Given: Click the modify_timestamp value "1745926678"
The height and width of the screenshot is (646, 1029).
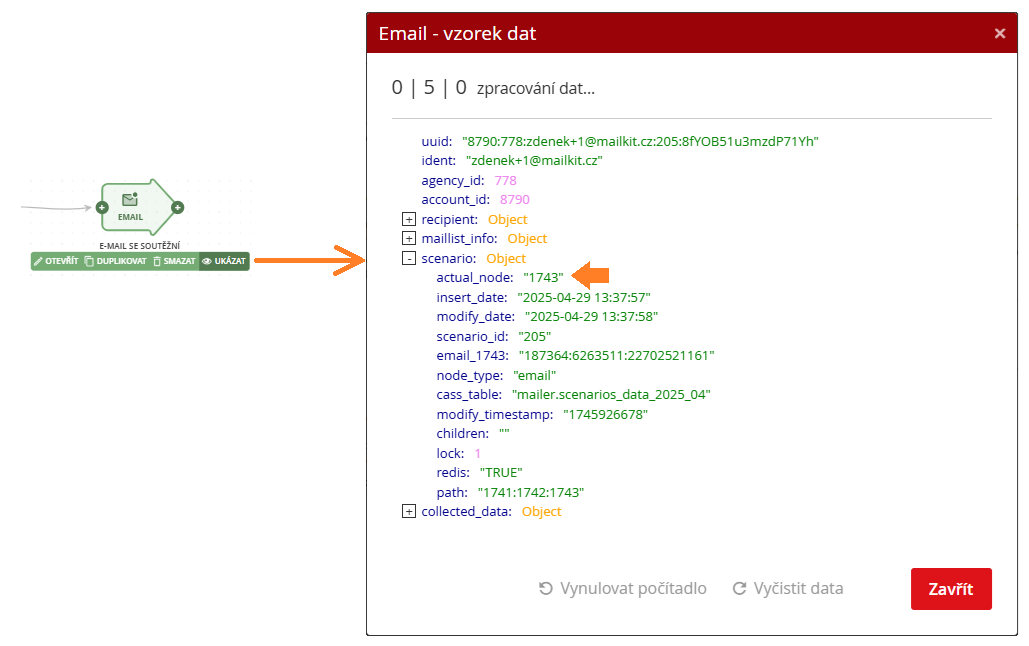Looking at the screenshot, I should tap(605, 414).
